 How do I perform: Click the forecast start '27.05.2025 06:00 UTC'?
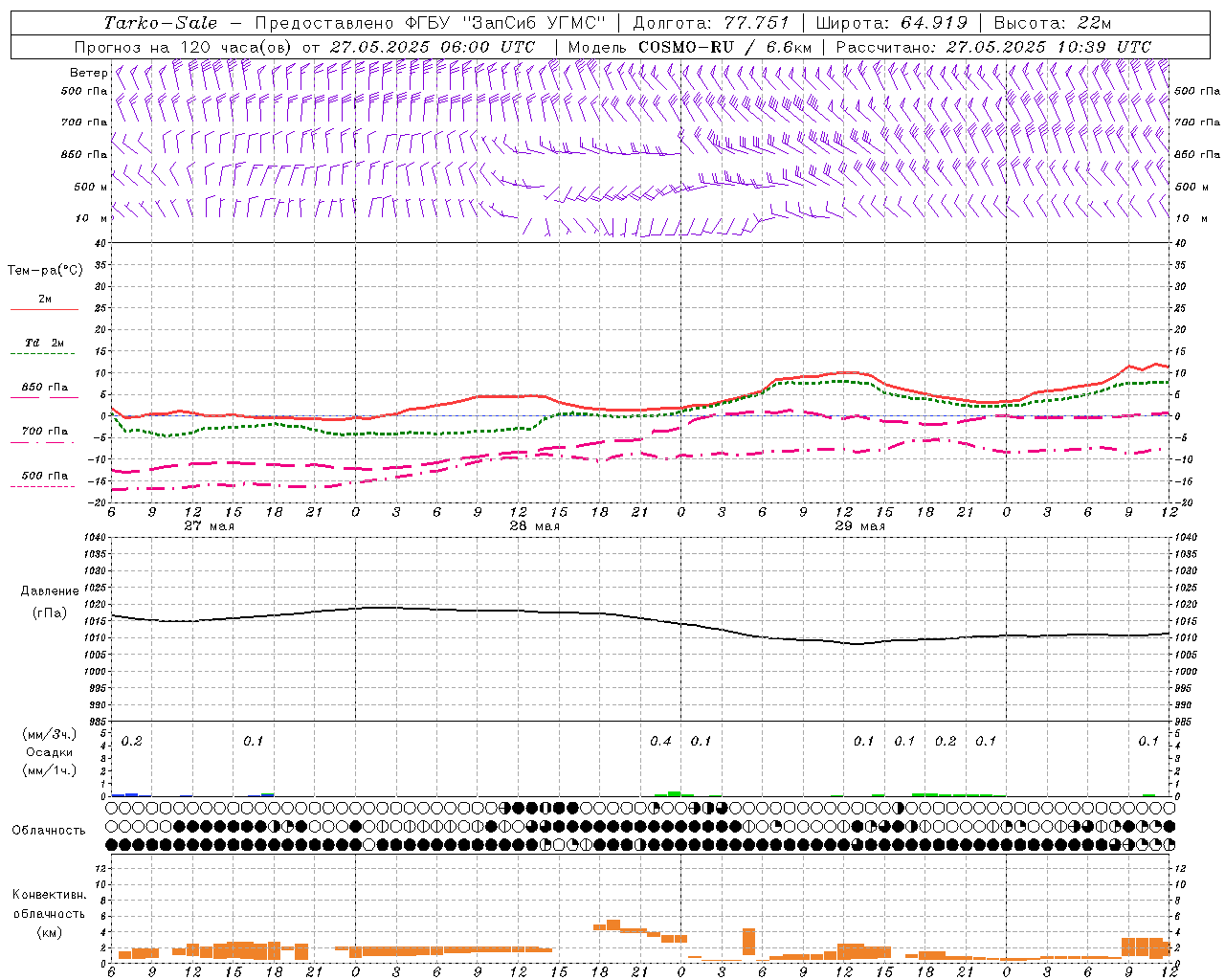click(x=433, y=47)
